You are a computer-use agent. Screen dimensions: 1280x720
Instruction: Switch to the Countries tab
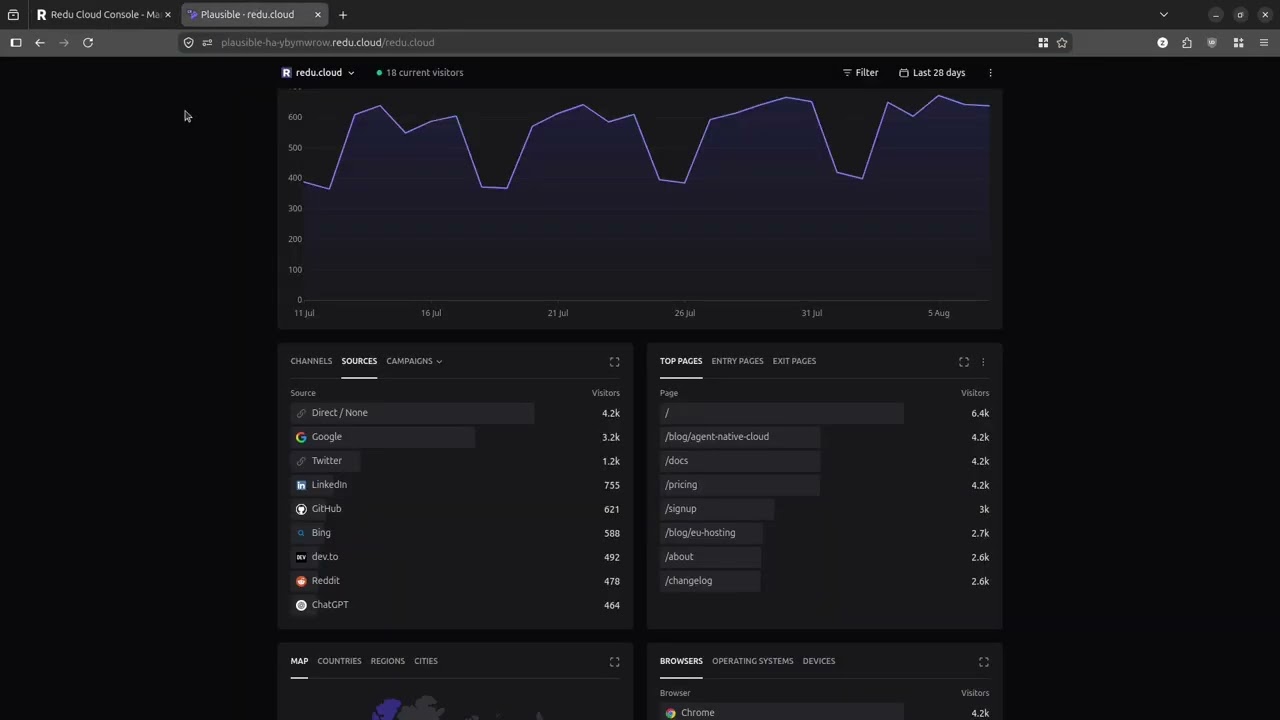pyautogui.click(x=339, y=661)
